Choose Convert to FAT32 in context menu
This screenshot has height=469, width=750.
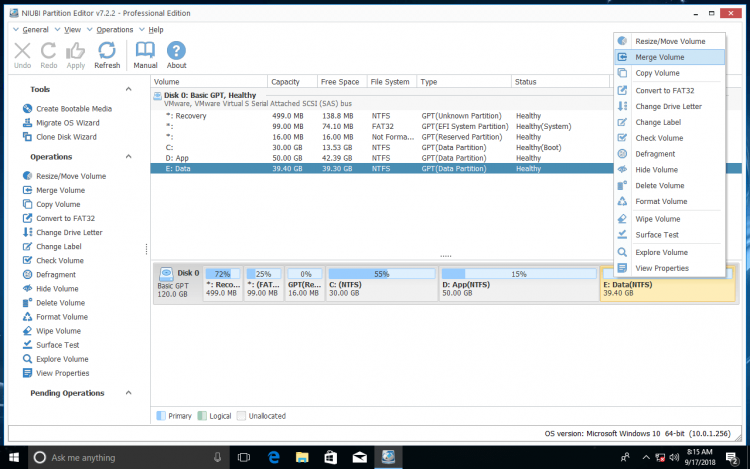pyautogui.click(x=670, y=90)
